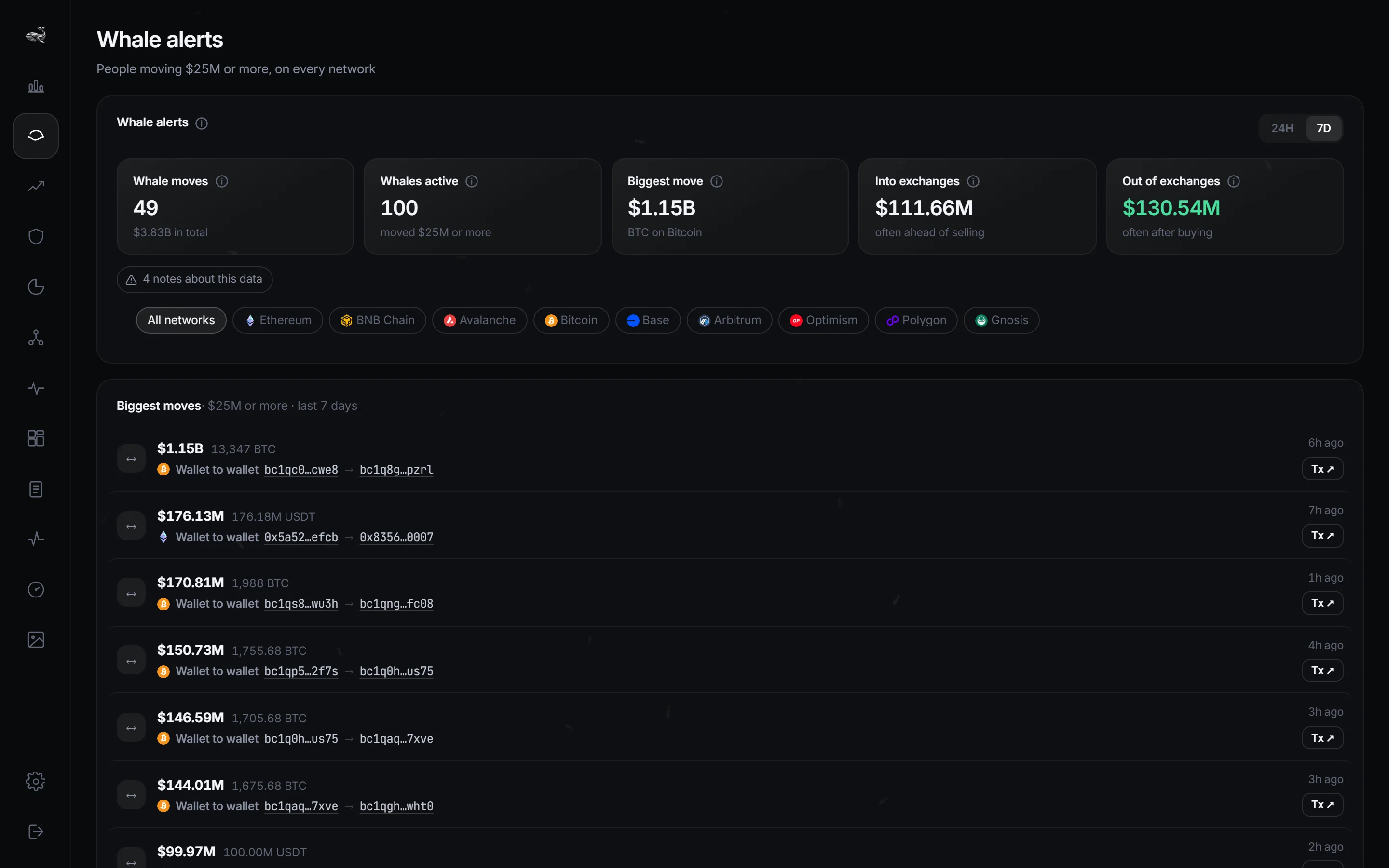
Task: Expand 4 notes about this data
Action: [x=194, y=280]
